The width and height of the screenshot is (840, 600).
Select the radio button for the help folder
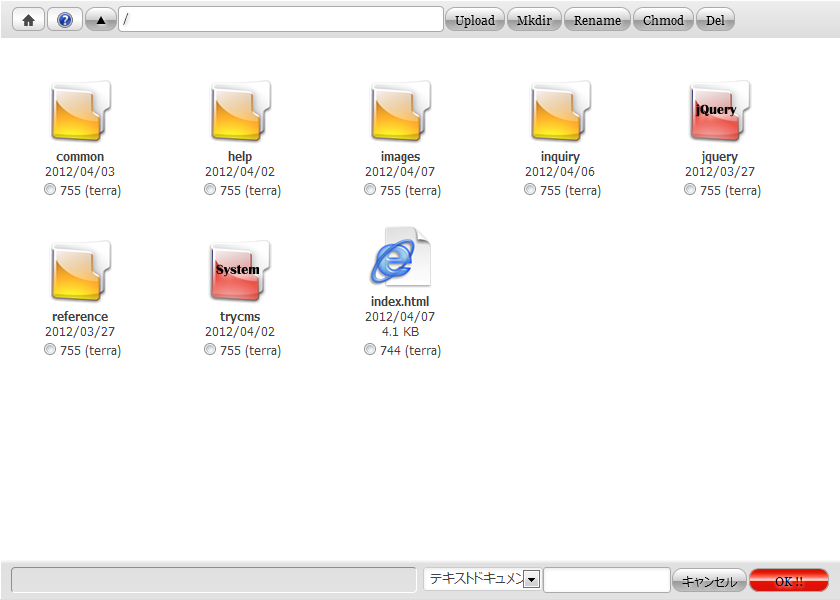click(x=210, y=190)
